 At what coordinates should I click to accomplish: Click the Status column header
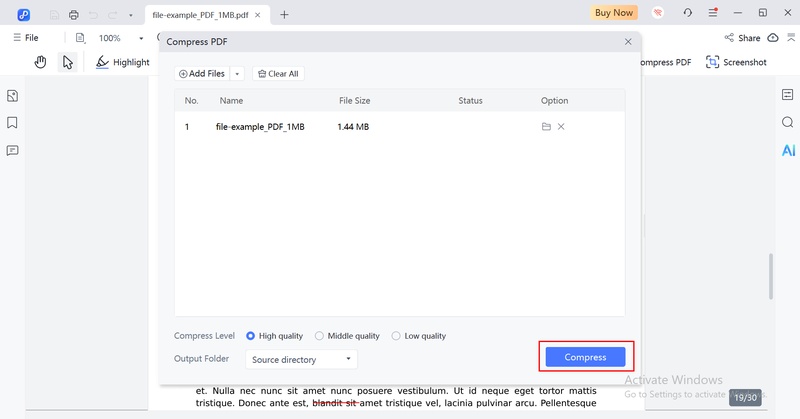click(x=470, y=101)
